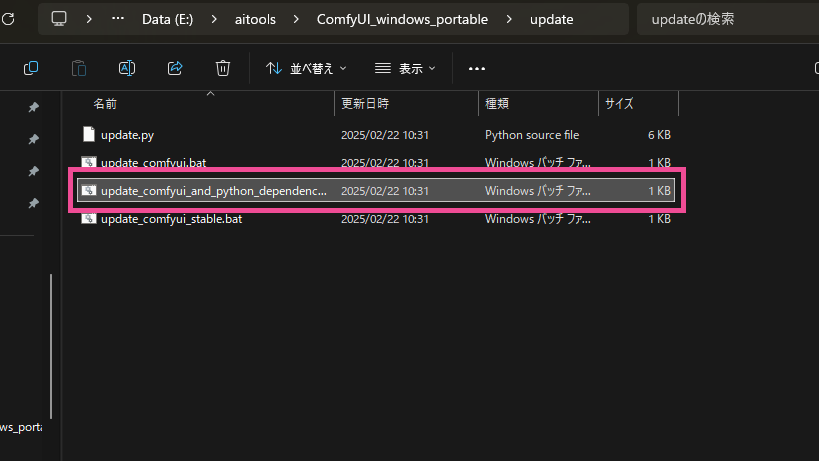This screenshot has height=461, width=819.
Task: Expand chevron after ComfyUI_windows_portable breadcrumb
Action: 509,19
